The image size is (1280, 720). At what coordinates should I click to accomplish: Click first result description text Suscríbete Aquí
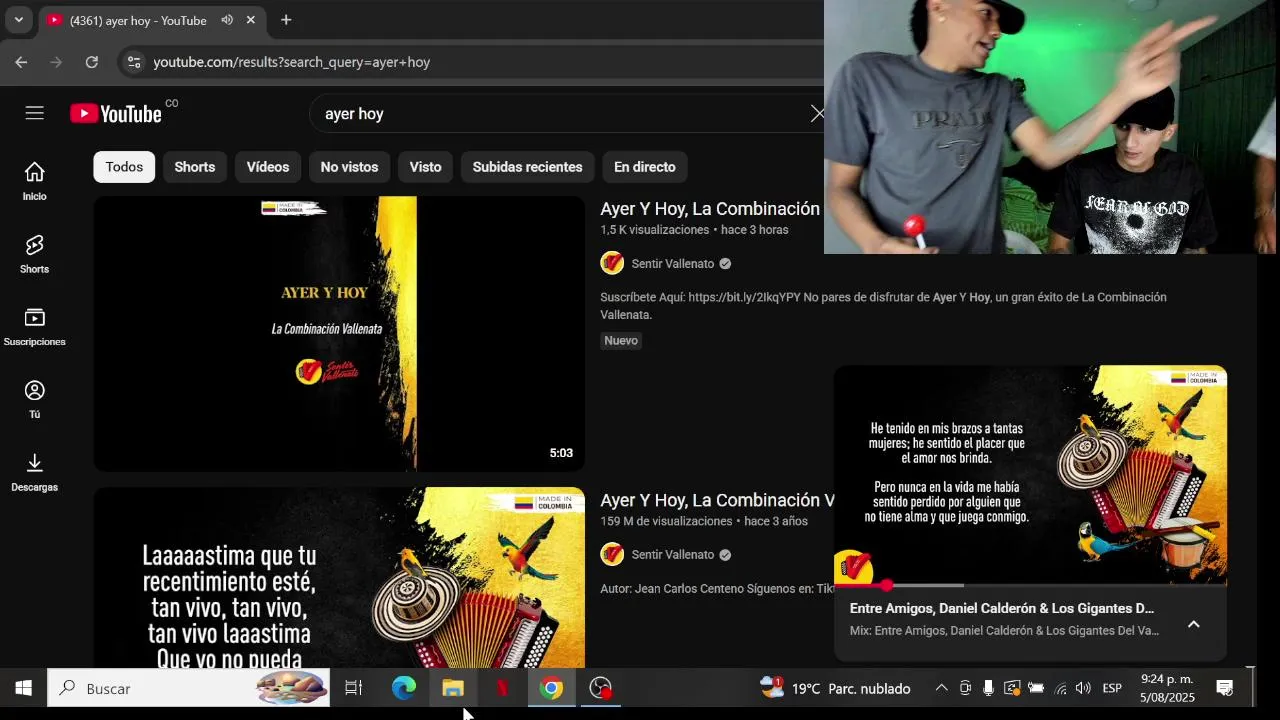883,306
